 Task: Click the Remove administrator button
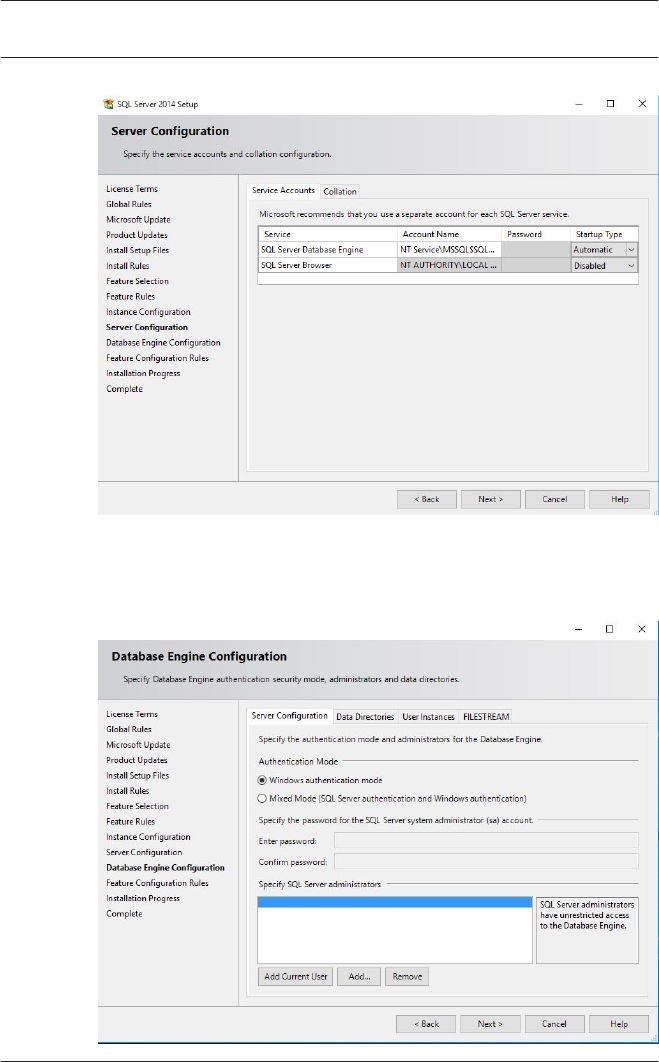[x=407, y=977]
